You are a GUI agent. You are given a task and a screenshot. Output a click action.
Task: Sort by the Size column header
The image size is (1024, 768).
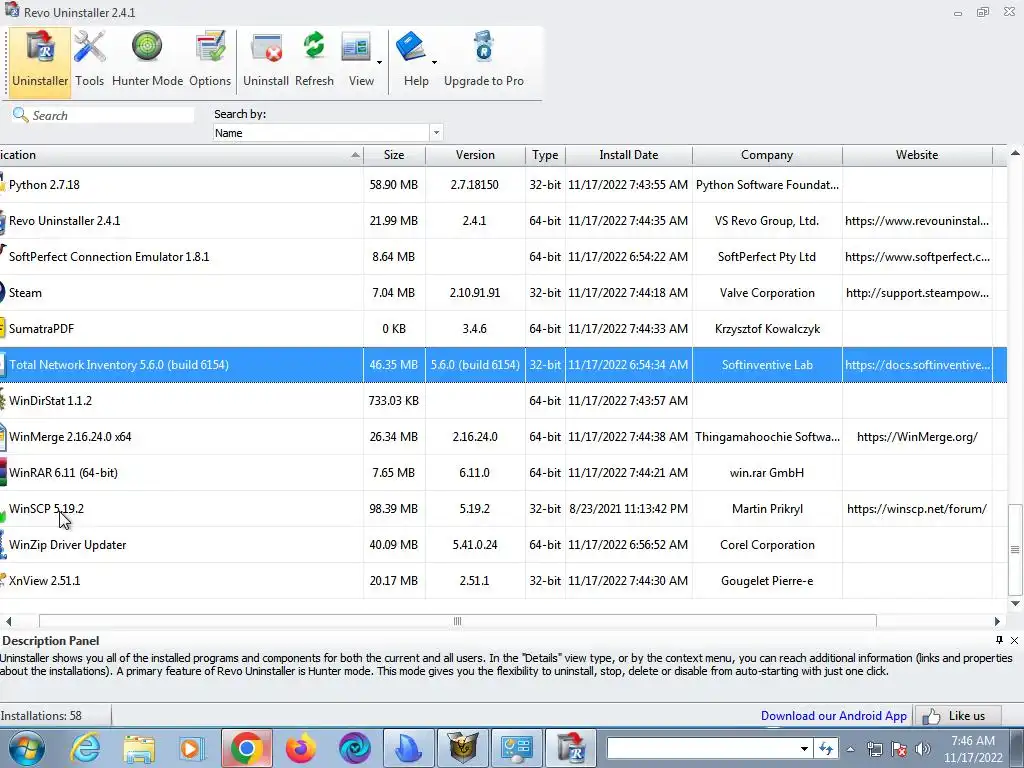point(394,155)
